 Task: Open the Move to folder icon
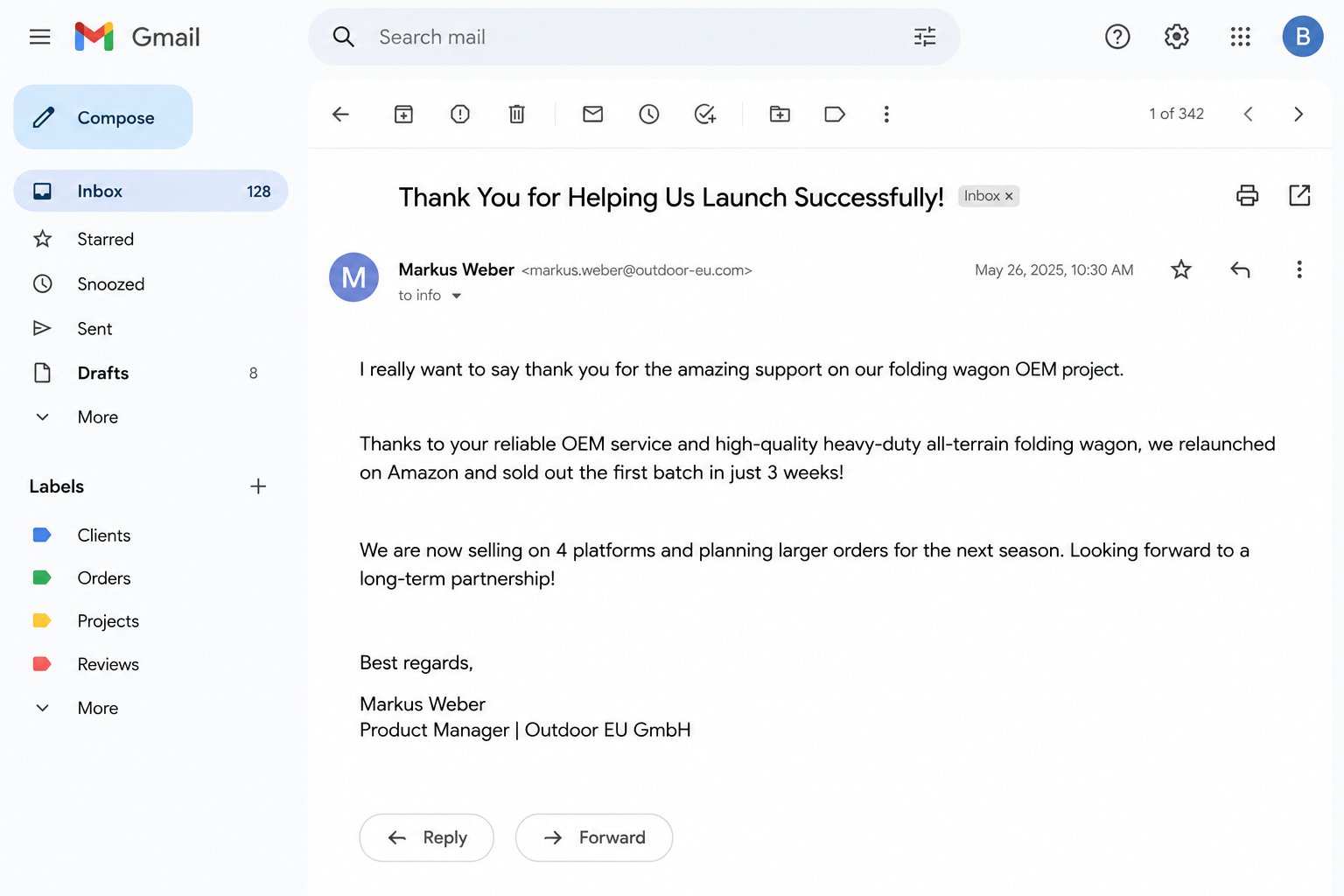click(780, 114)
